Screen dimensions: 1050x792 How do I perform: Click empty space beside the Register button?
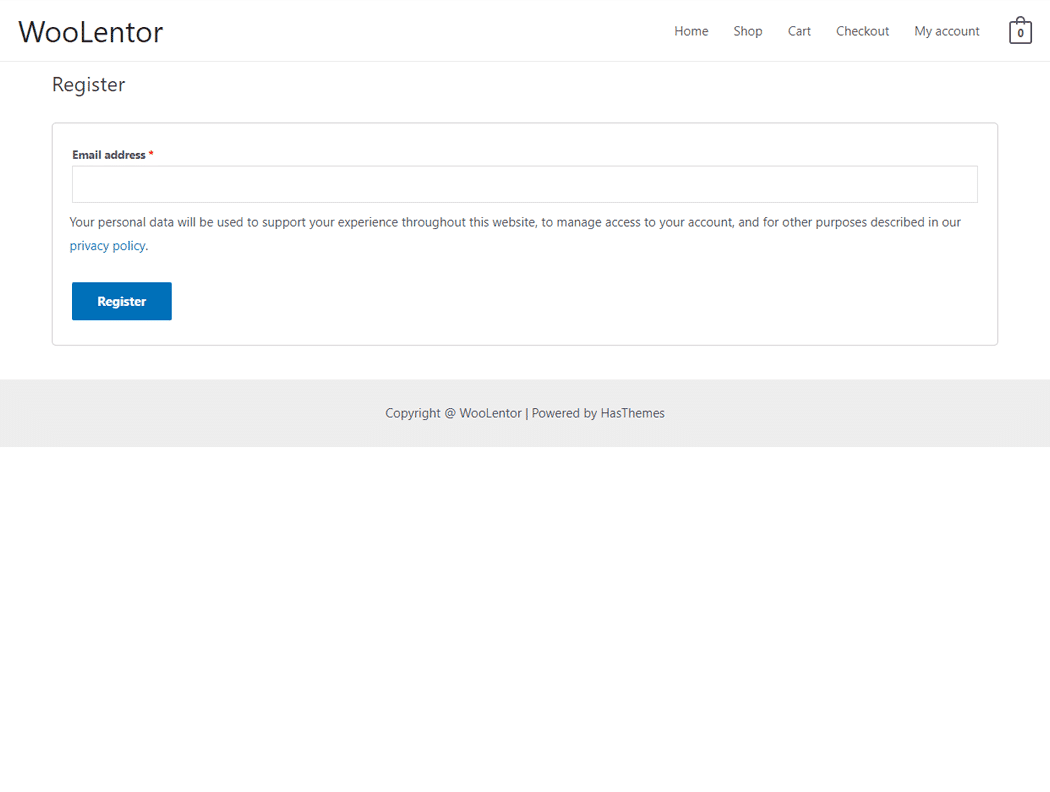click(500, 301)
